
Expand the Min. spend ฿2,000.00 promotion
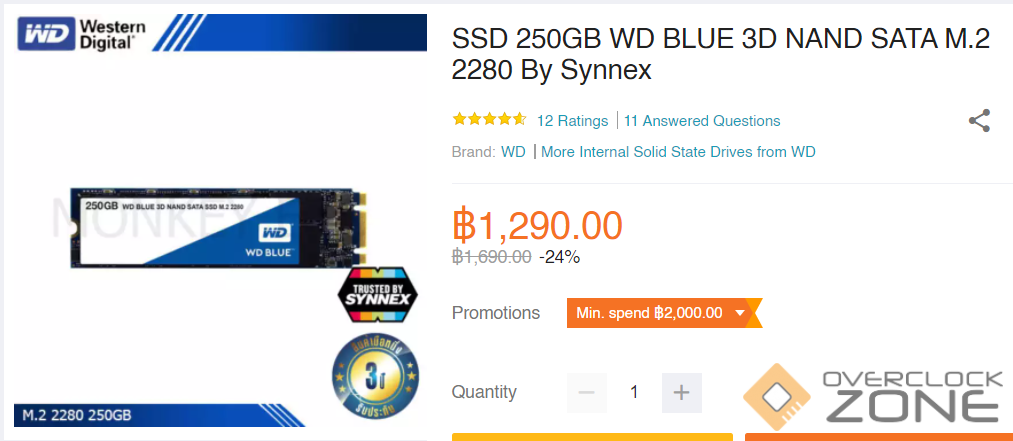pyautogui.click(x=664, y=313)
